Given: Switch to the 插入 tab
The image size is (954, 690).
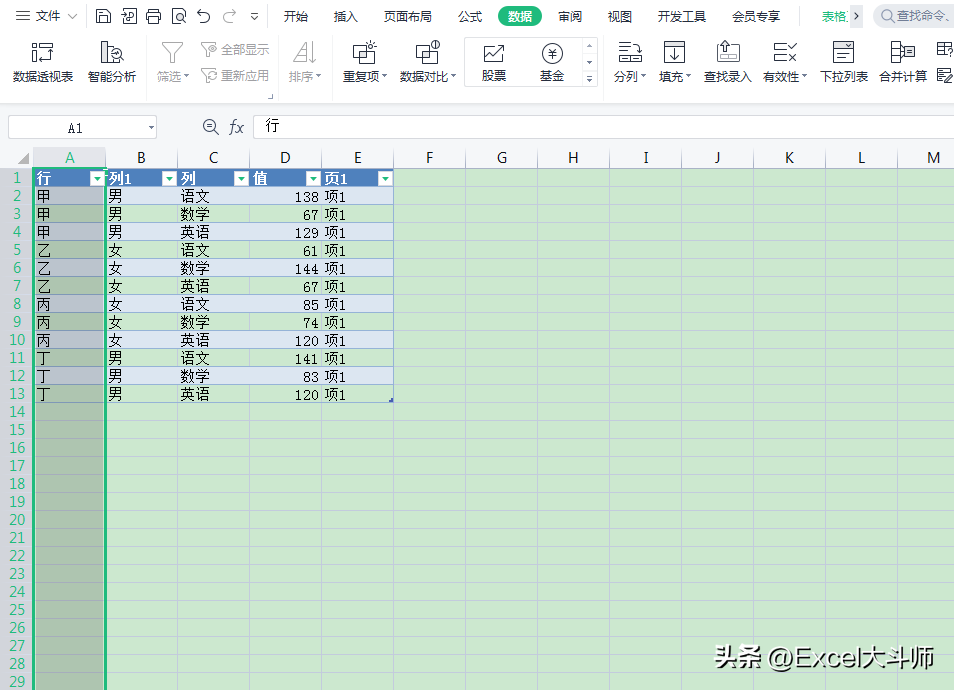Looking at the screenshot, I should click(346, 16).
